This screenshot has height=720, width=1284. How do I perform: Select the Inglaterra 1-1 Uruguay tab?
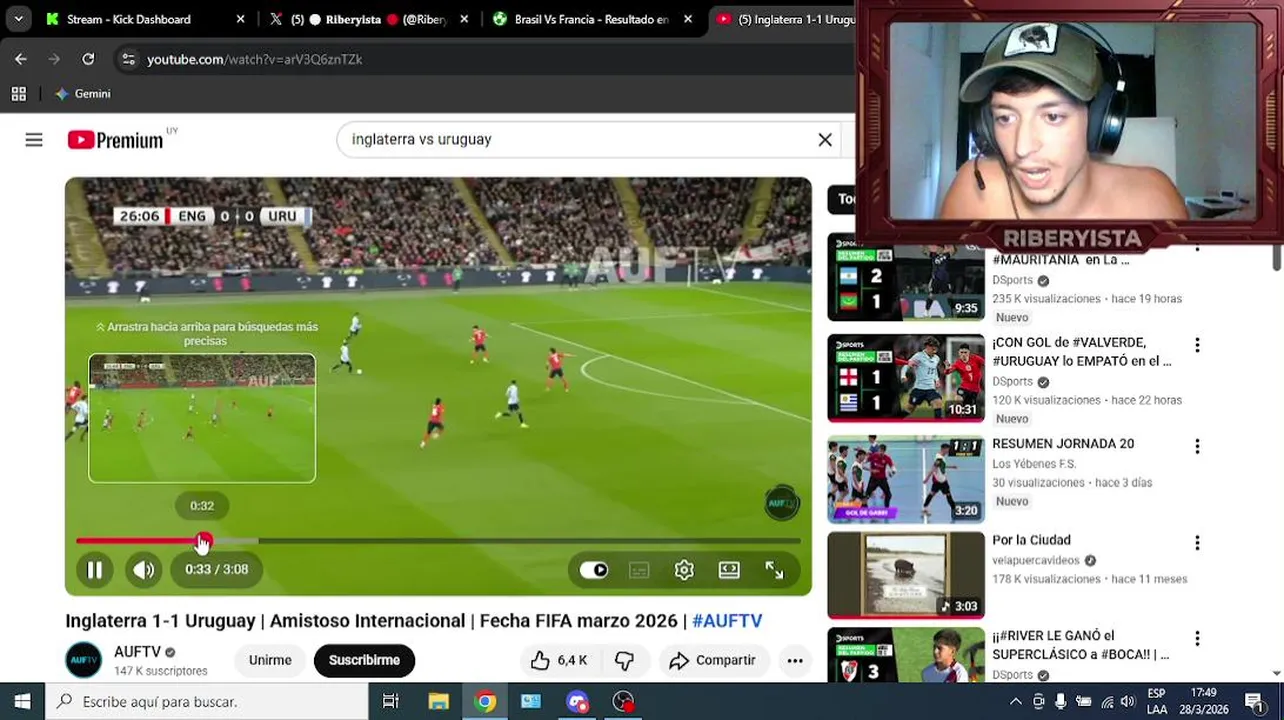coord(785,19)
